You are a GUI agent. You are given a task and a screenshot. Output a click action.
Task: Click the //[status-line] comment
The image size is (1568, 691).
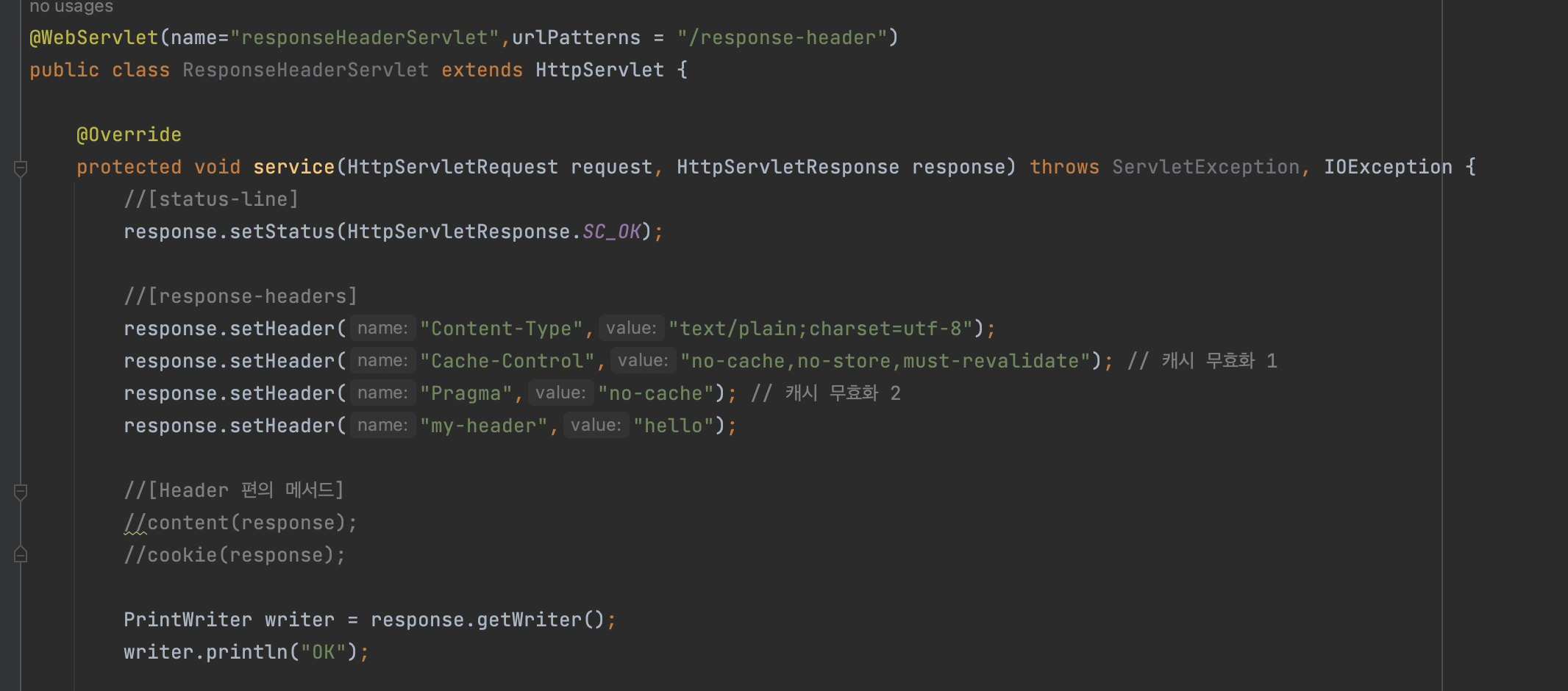point(211,199)
